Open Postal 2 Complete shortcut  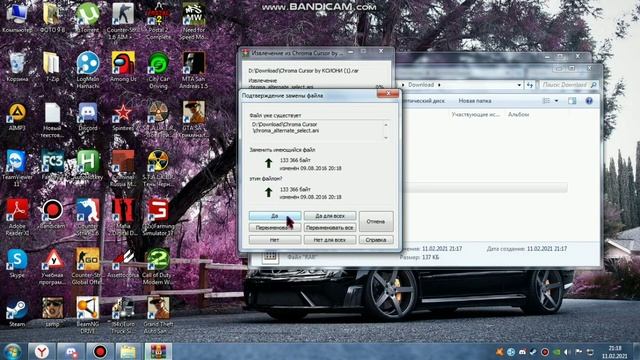click(158, 21)
